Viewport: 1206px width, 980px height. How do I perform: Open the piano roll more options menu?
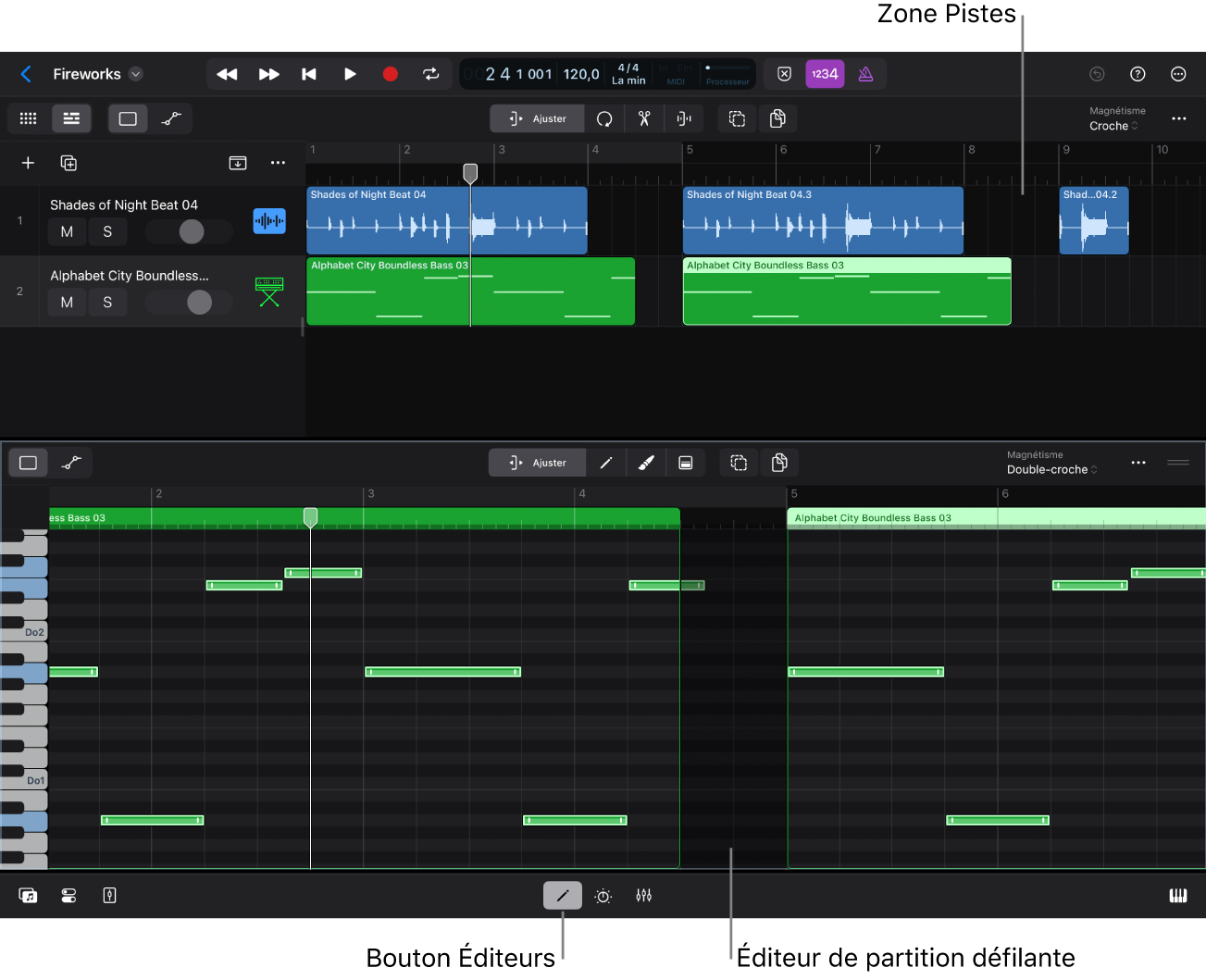point(1138,463)
